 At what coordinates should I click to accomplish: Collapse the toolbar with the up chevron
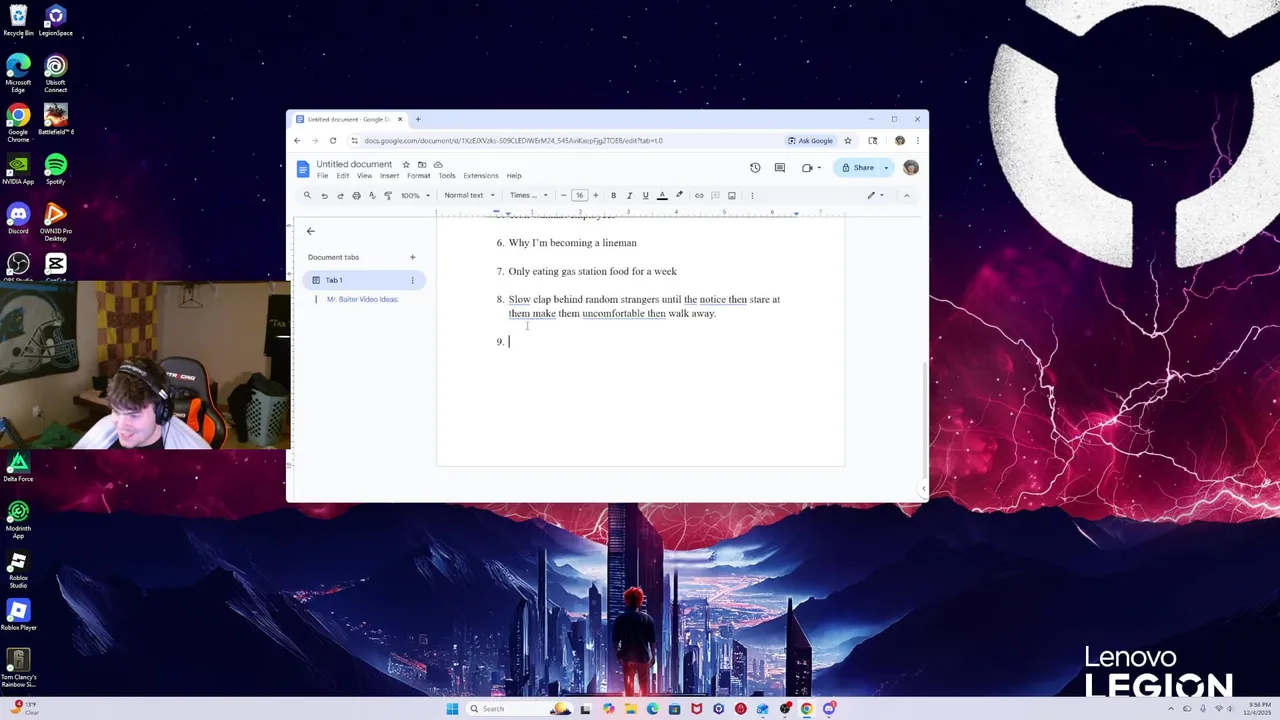coord(907,195)
